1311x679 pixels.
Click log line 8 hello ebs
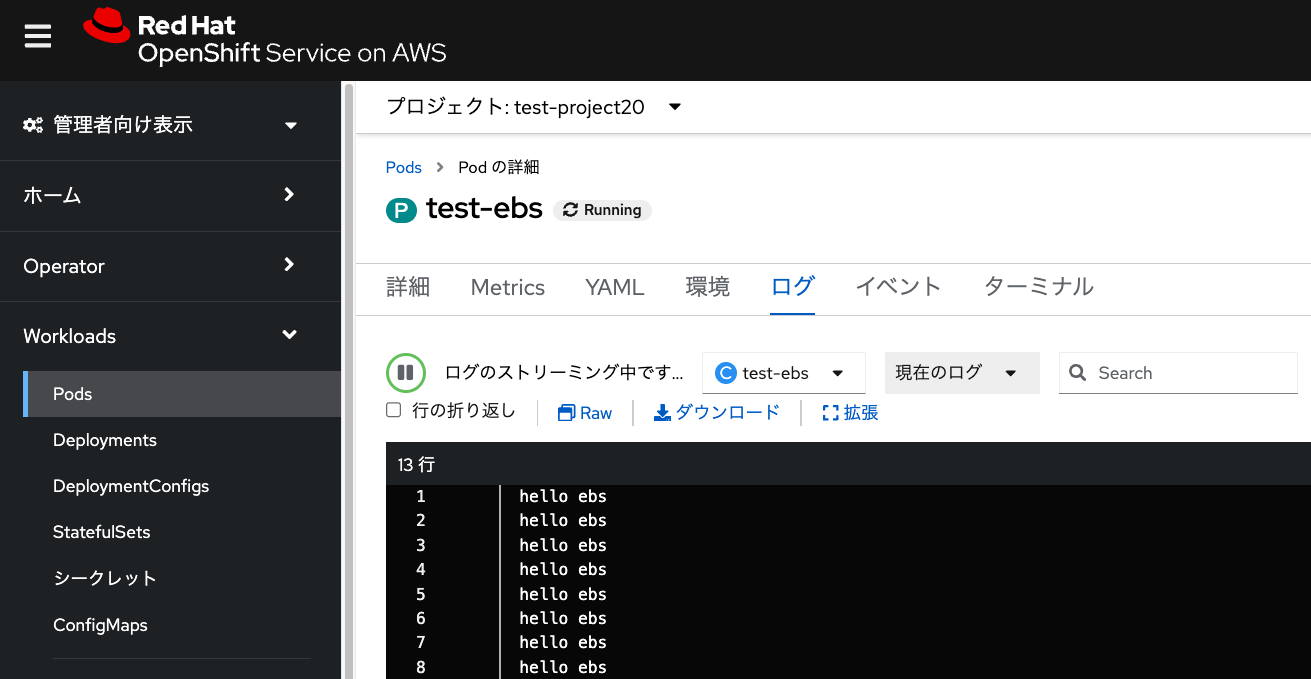point(563,667)
